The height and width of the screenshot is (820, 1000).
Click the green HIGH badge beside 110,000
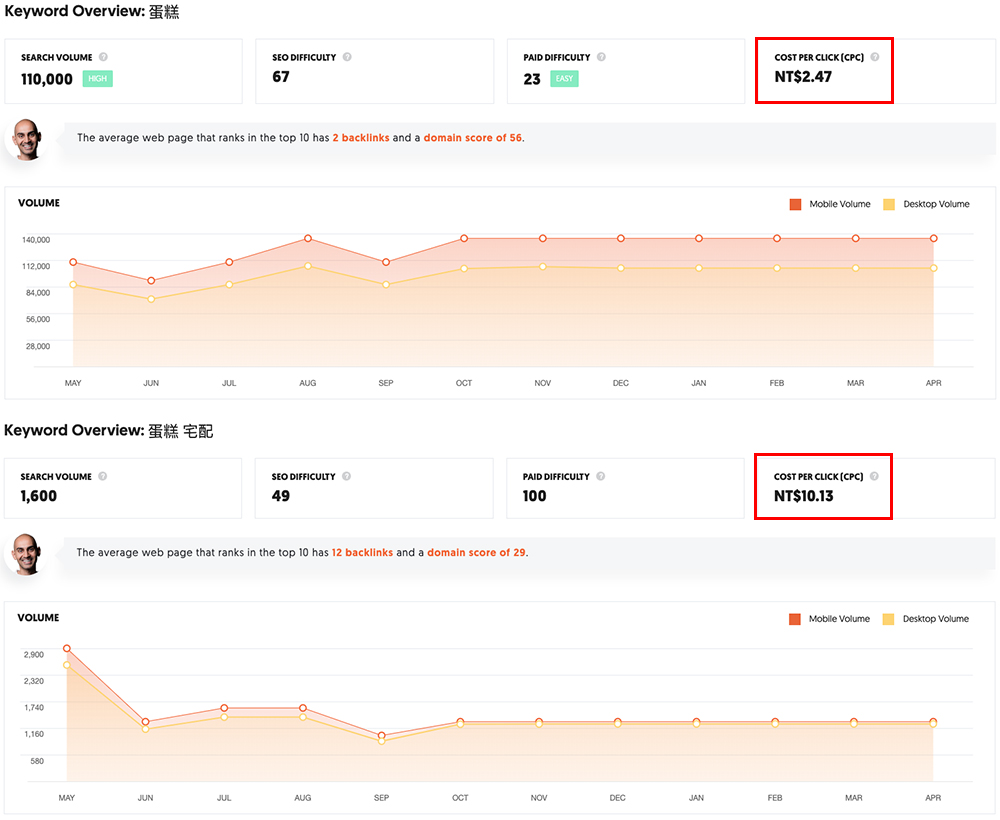point(98,79)
